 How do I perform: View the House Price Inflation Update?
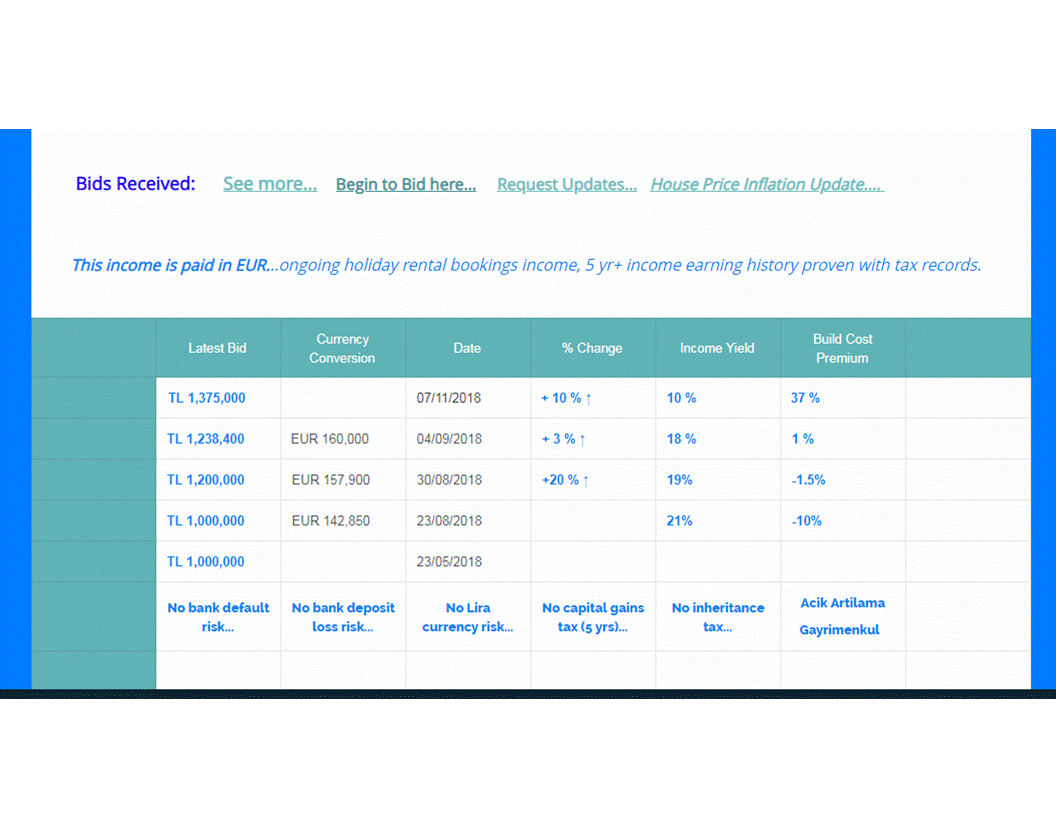tap(766, 184)
